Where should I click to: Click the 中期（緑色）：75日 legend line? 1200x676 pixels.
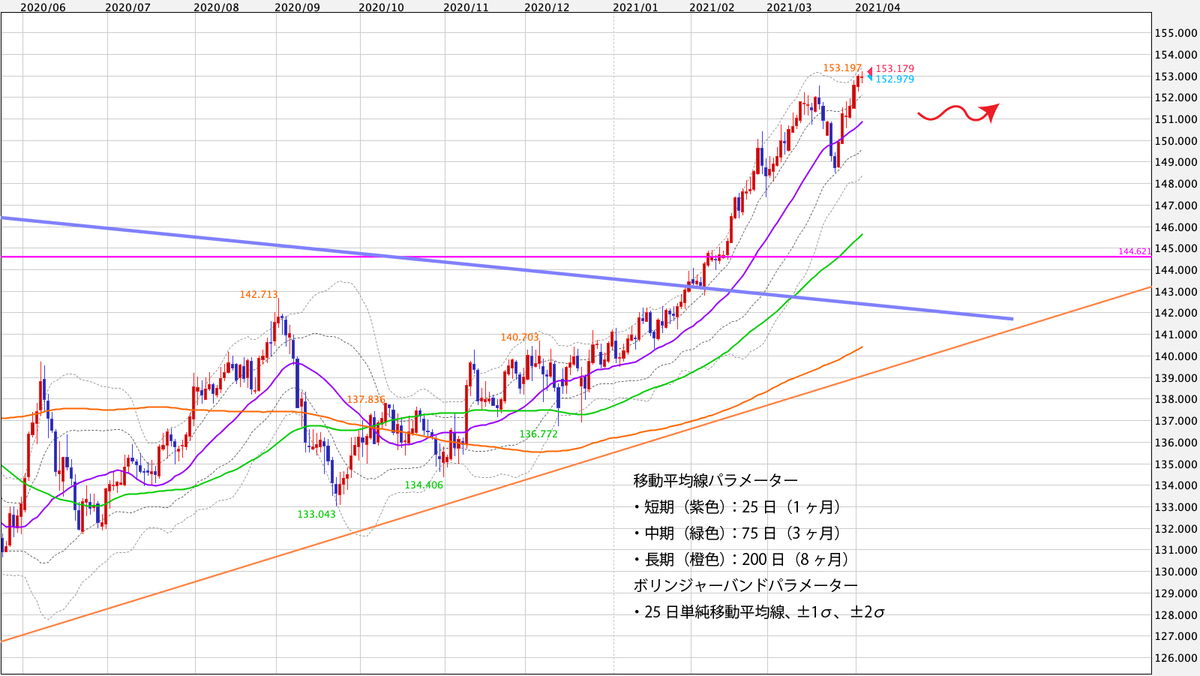[x=738, y=532]
